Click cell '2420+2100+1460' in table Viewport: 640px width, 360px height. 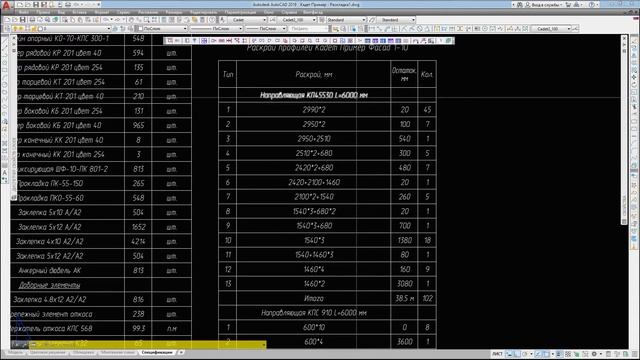pos(314,182)
